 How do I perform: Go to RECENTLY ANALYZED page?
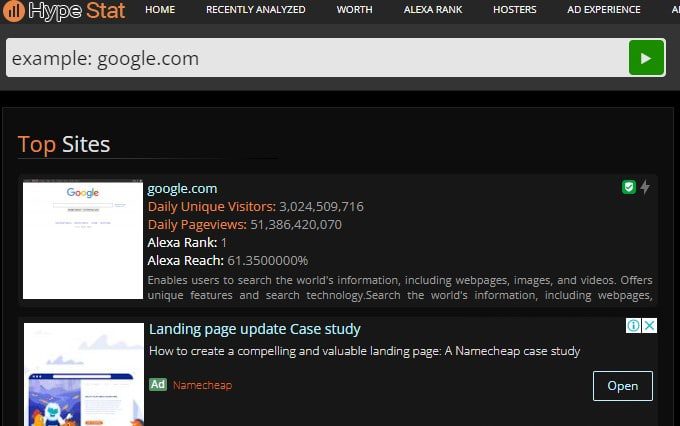coord(255,10)
